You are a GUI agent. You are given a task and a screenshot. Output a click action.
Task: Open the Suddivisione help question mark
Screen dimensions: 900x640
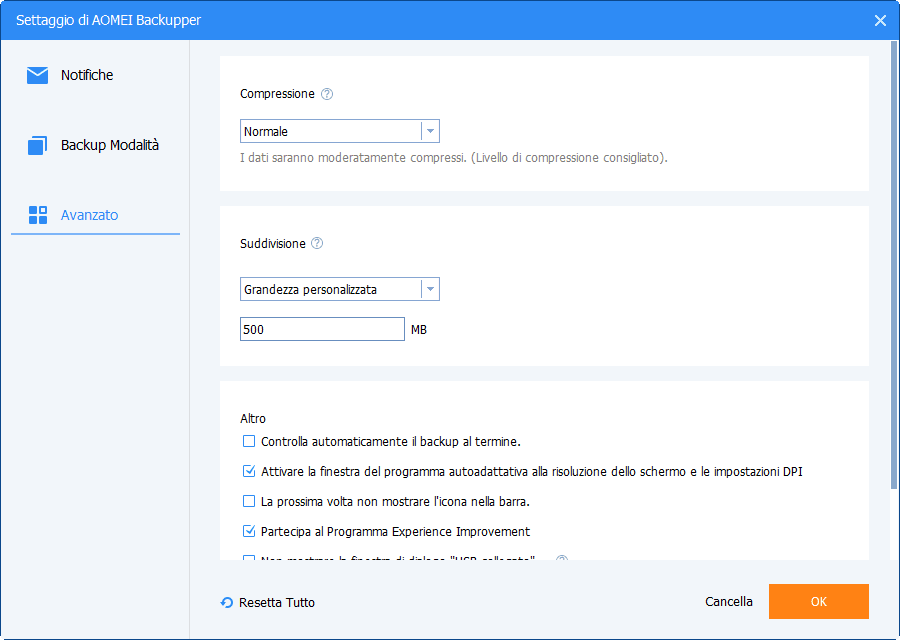click(317, 243)
